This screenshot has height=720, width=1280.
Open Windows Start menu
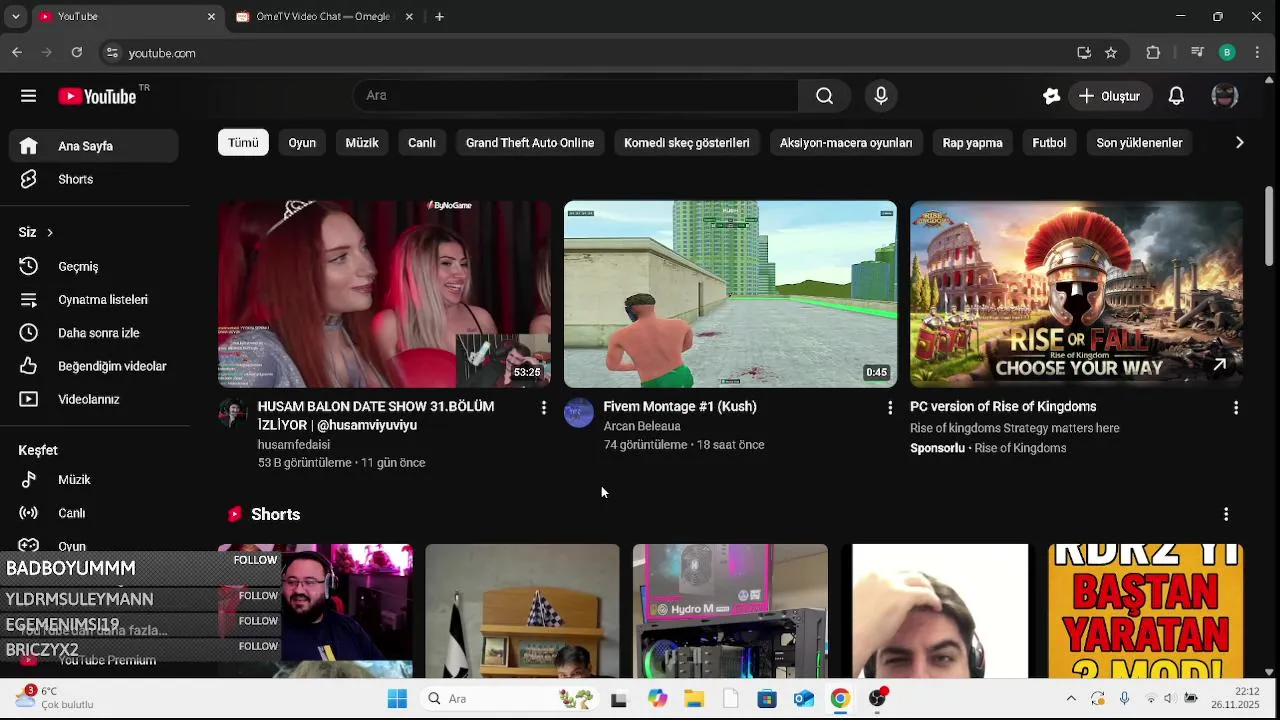(397, 699)
